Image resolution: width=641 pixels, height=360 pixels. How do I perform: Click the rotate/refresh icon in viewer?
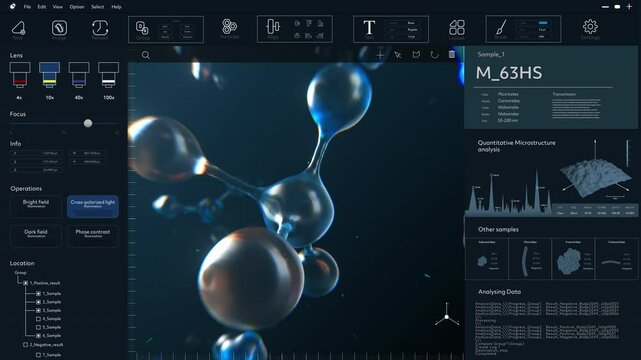434,55
